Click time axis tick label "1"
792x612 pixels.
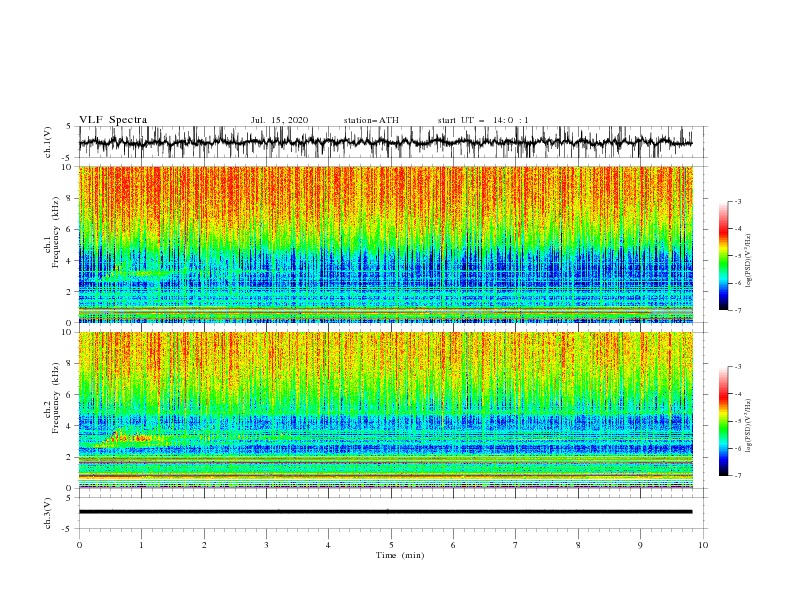[141, 545]
